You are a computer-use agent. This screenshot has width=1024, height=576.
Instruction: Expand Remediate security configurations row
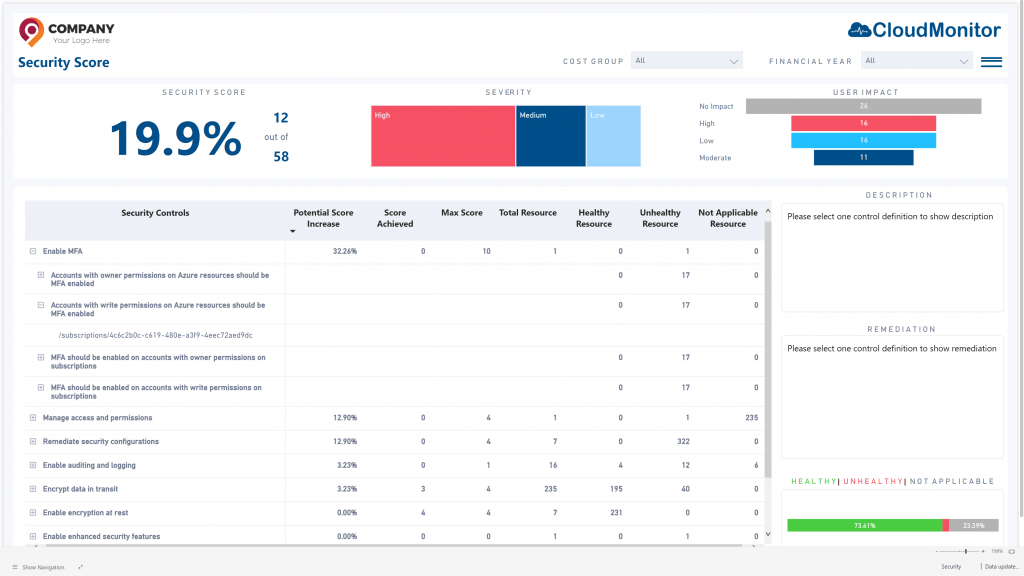coord(33,442)
